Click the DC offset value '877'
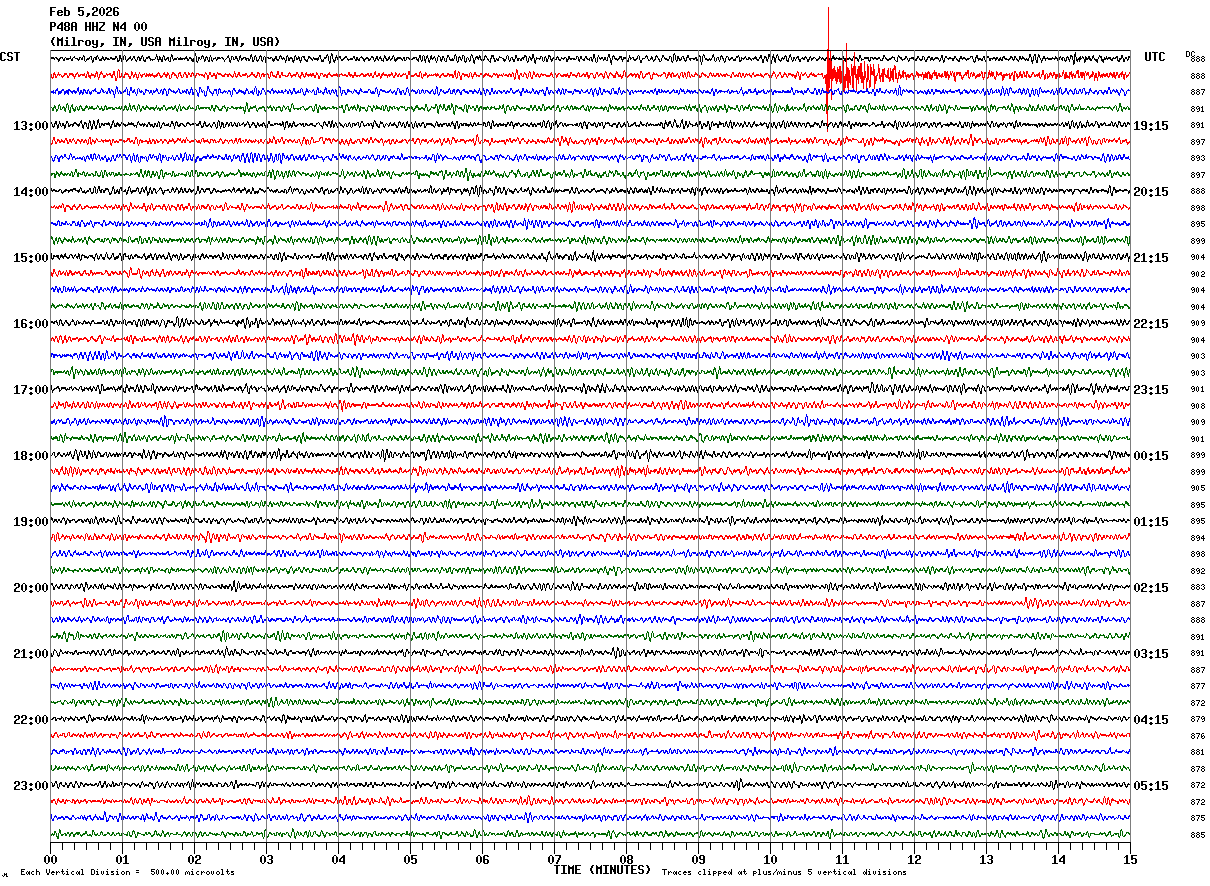The width and height of the screenshot is (1210, 886). (x=1197, y=686)
